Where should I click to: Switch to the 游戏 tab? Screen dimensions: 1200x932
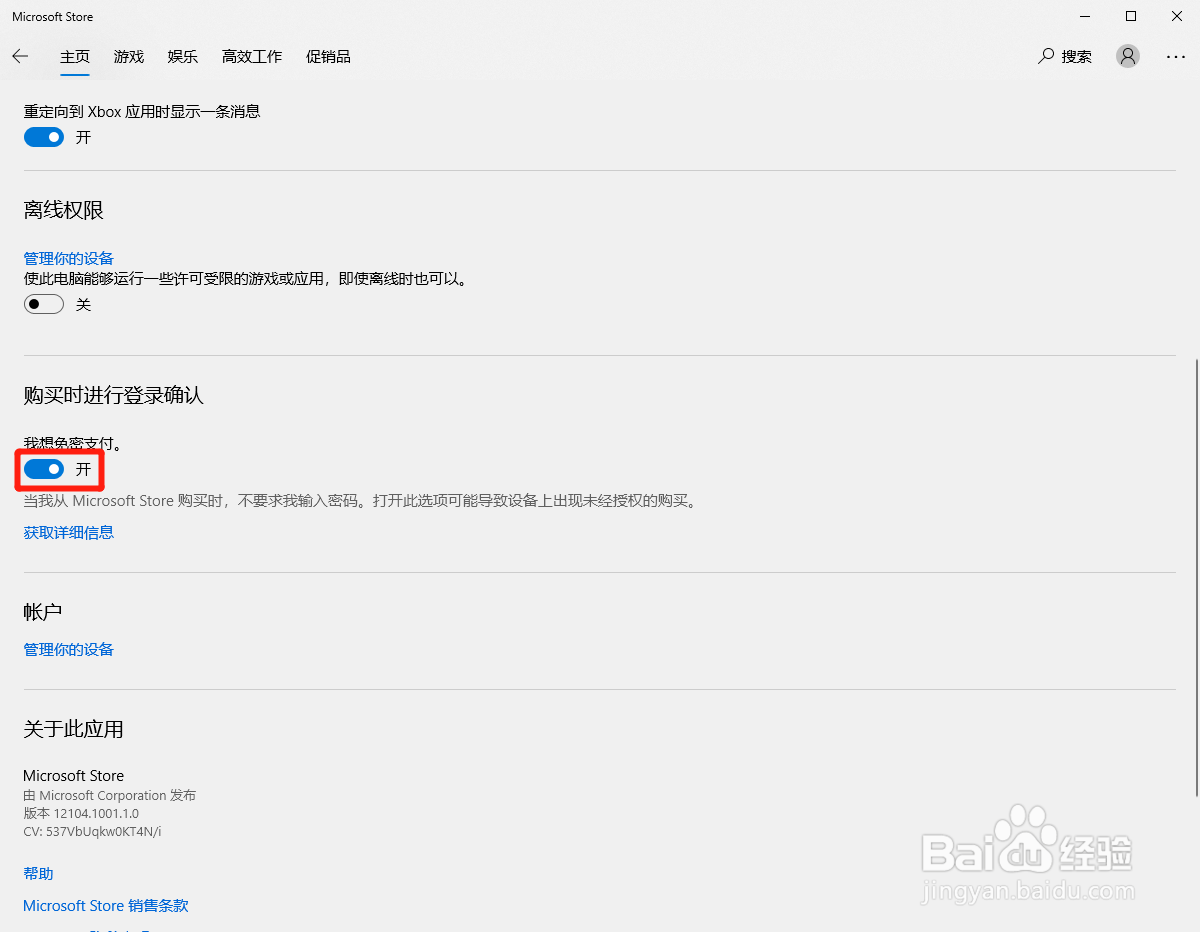pyautogui.click(x=129, y=56)
